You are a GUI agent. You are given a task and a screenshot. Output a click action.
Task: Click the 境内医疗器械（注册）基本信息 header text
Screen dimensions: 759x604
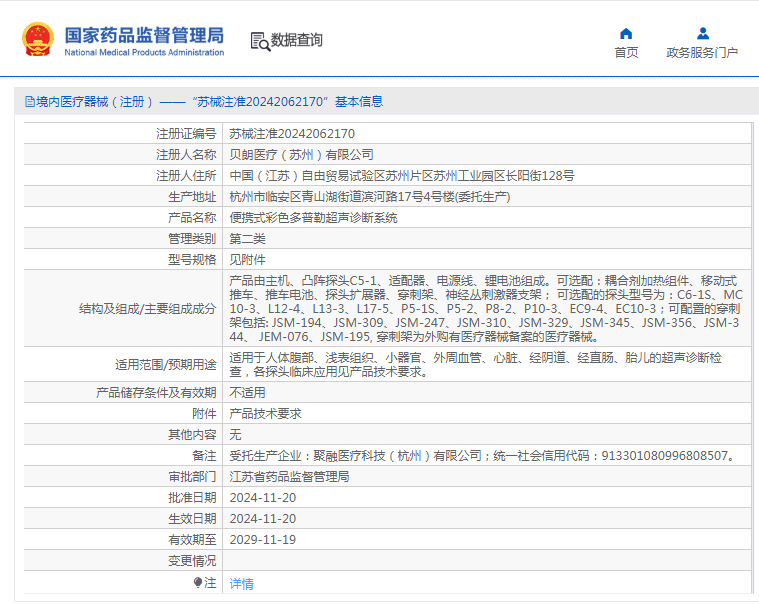click(x=209, y=102)
